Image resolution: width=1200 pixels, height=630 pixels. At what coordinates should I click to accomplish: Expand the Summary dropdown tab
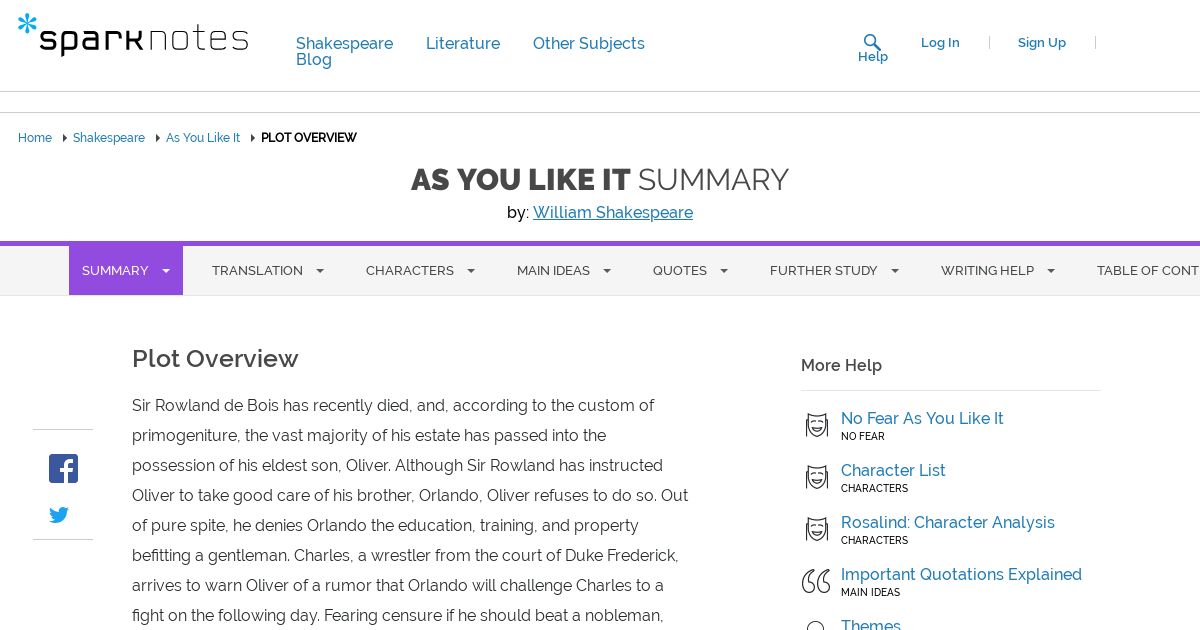point(126,271)
